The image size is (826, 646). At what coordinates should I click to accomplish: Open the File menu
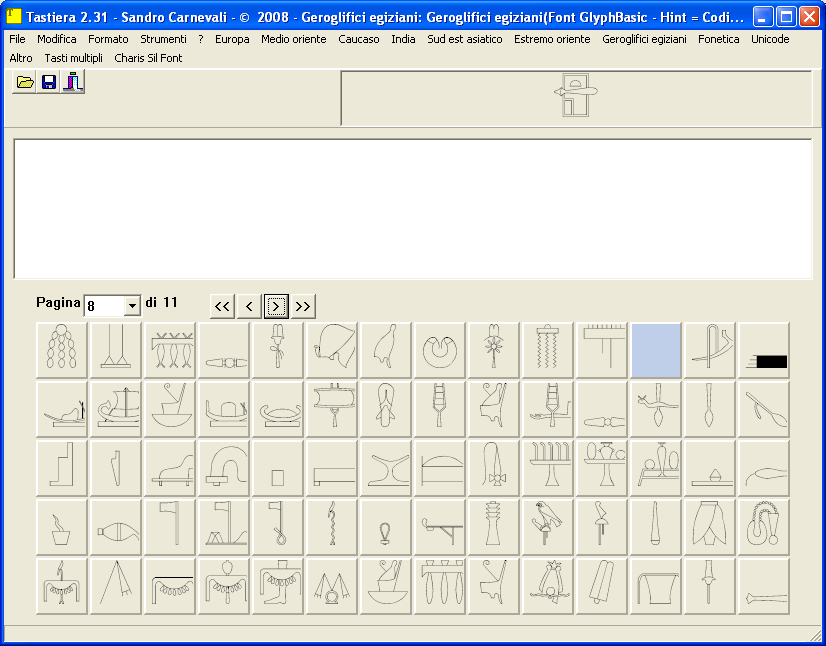click(17, 39)
